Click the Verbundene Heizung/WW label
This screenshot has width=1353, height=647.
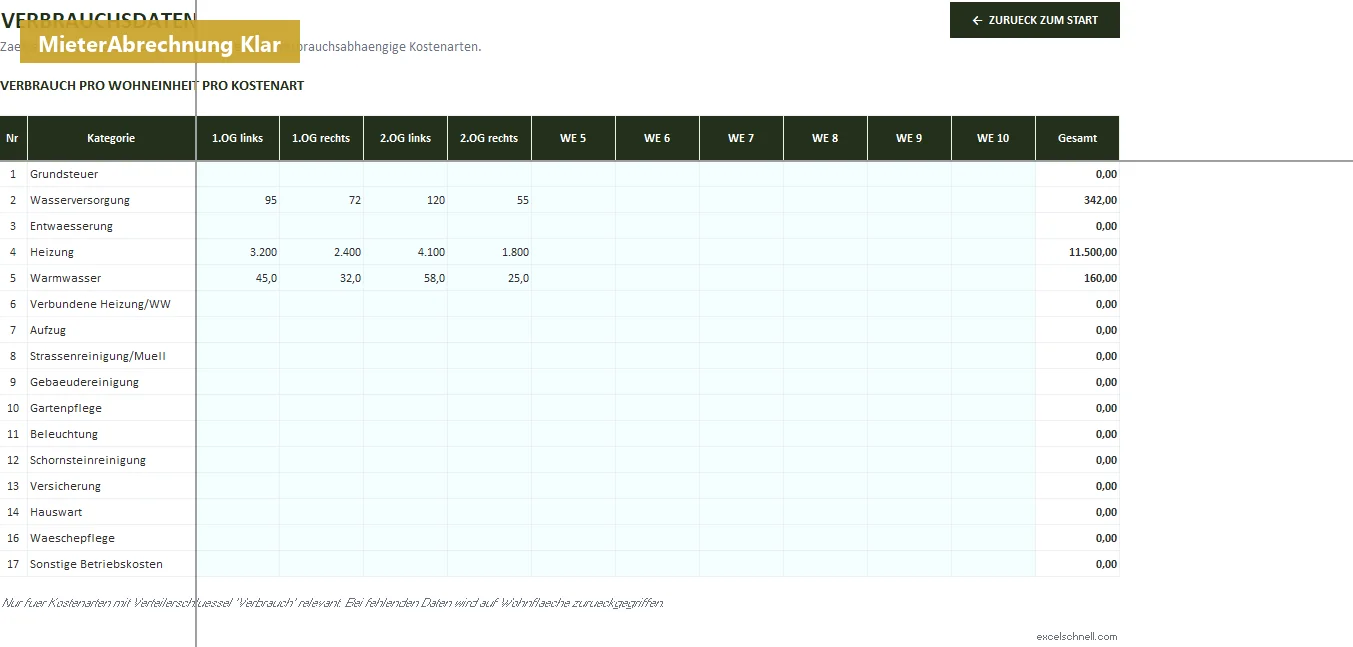100,304
